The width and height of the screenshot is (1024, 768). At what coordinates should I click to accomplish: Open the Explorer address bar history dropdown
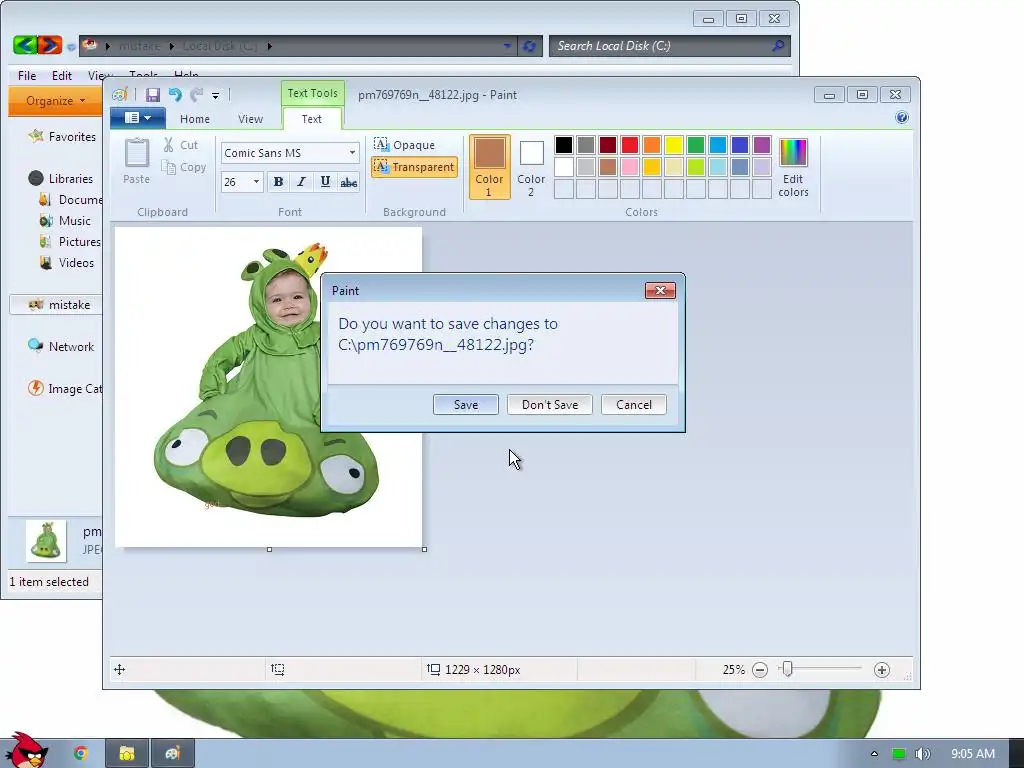pyautogui.click(x=507, y=46)
